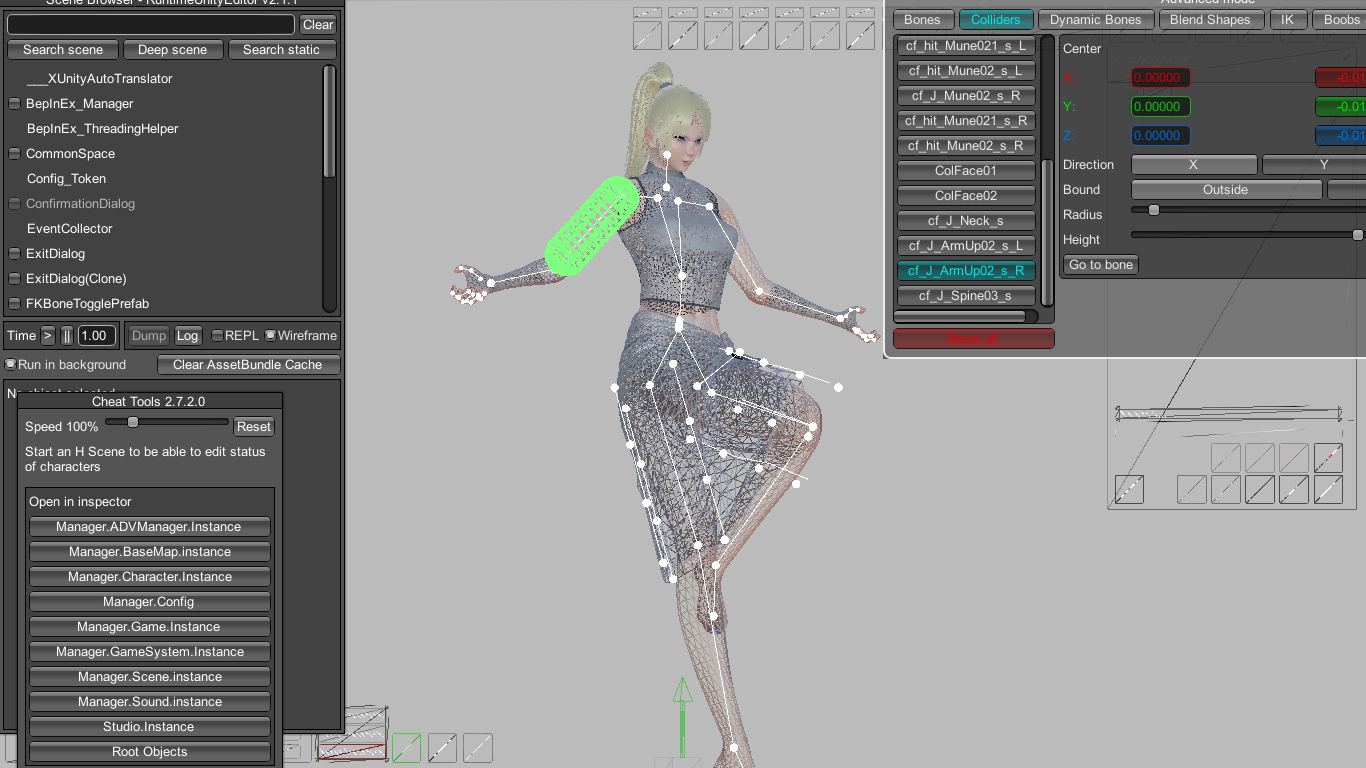Click the Time pause "||" button
The height and width of the screenshot is (768, 1366).
tap(67, 336)
